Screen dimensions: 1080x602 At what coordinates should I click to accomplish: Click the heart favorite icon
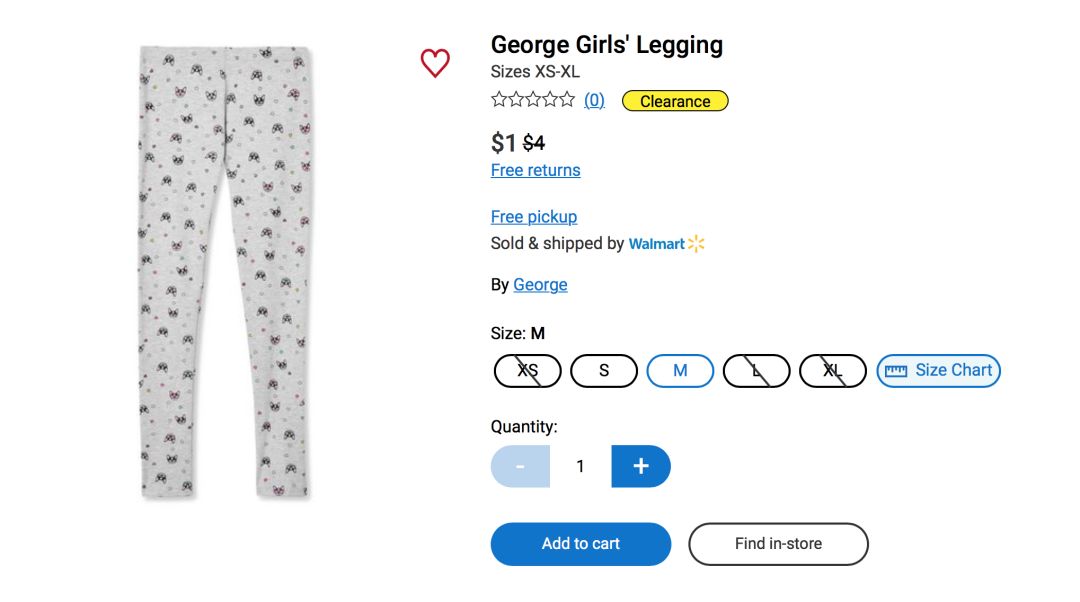[x=435, y=63]
